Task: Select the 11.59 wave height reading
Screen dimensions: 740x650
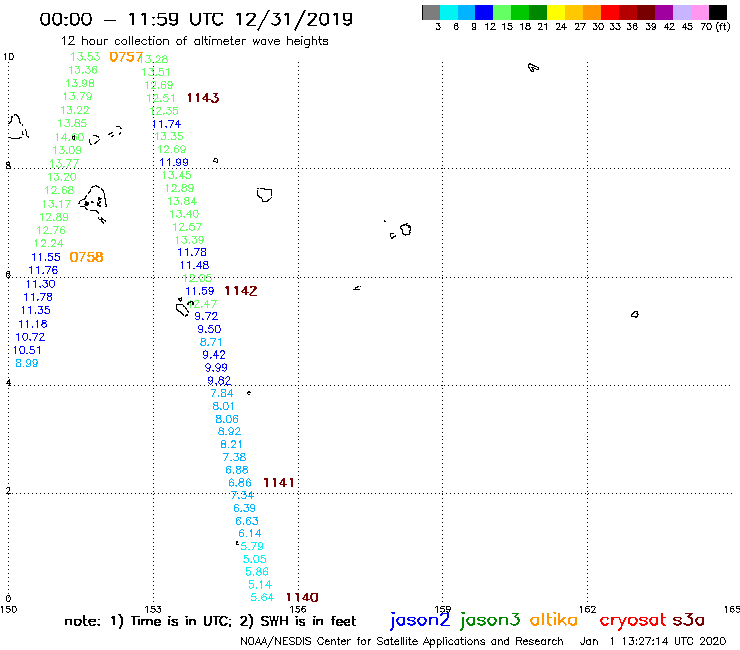Action: (x=200, y=291)
